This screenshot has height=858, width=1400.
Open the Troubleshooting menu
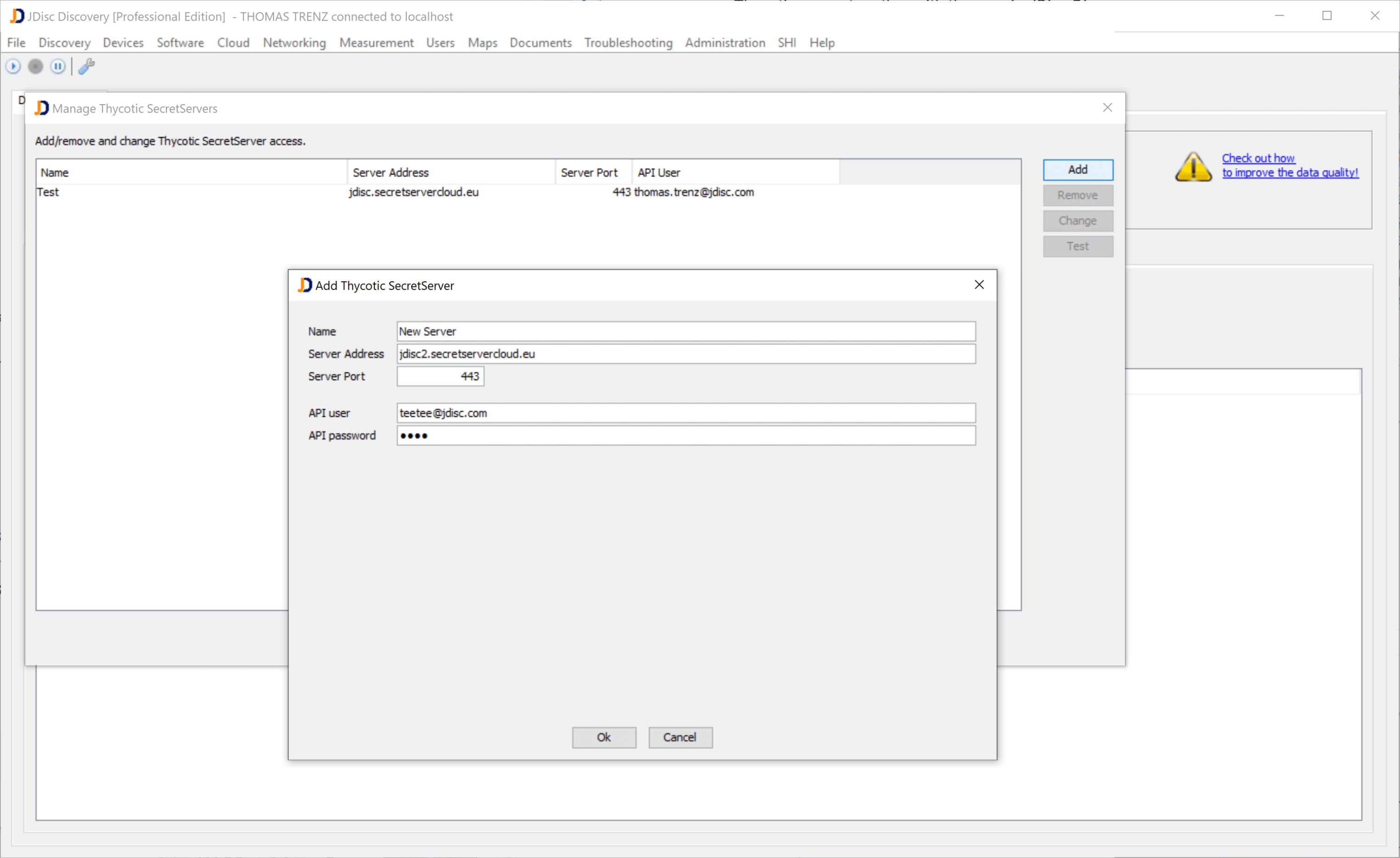pos(628,43)
